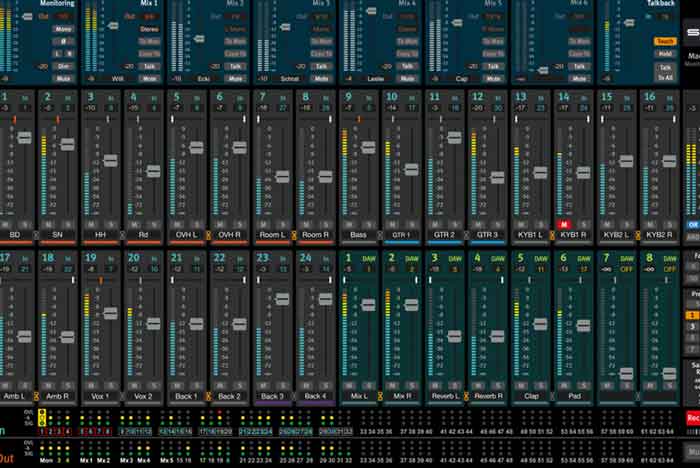Toggle the link icon between Mix L and Mix R

click(x=380, y=396)
